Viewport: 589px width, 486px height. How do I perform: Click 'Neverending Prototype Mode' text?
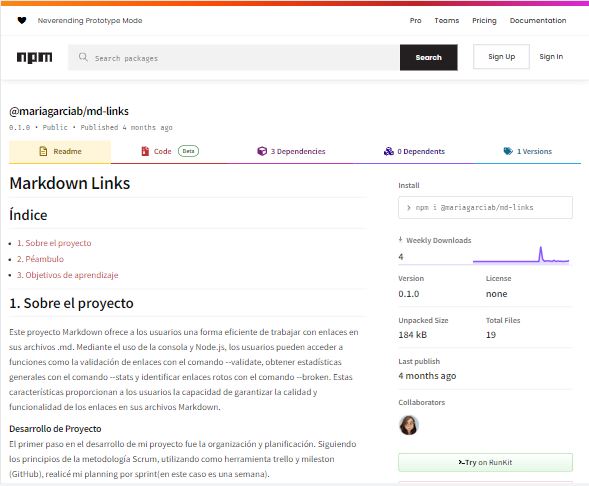coord(90,21)
